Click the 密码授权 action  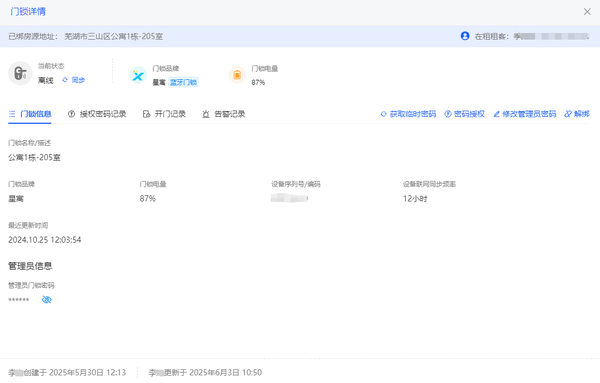465,114
